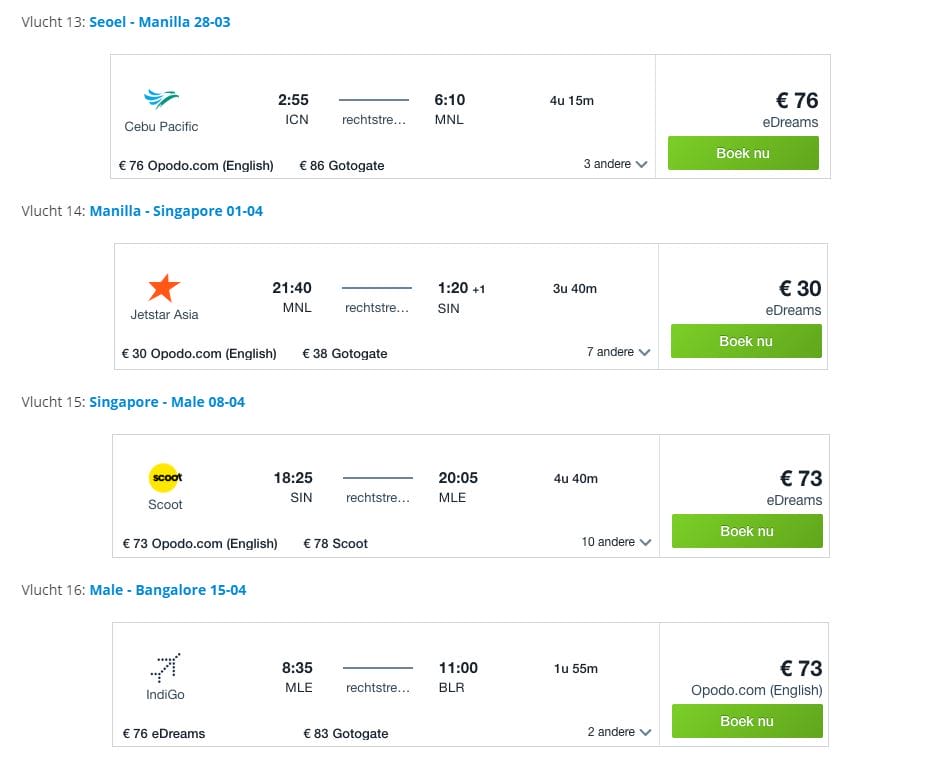This screenshot has width=946, height=767.
Task: Expand the 3 andere price options
Action: click(615, 164)
